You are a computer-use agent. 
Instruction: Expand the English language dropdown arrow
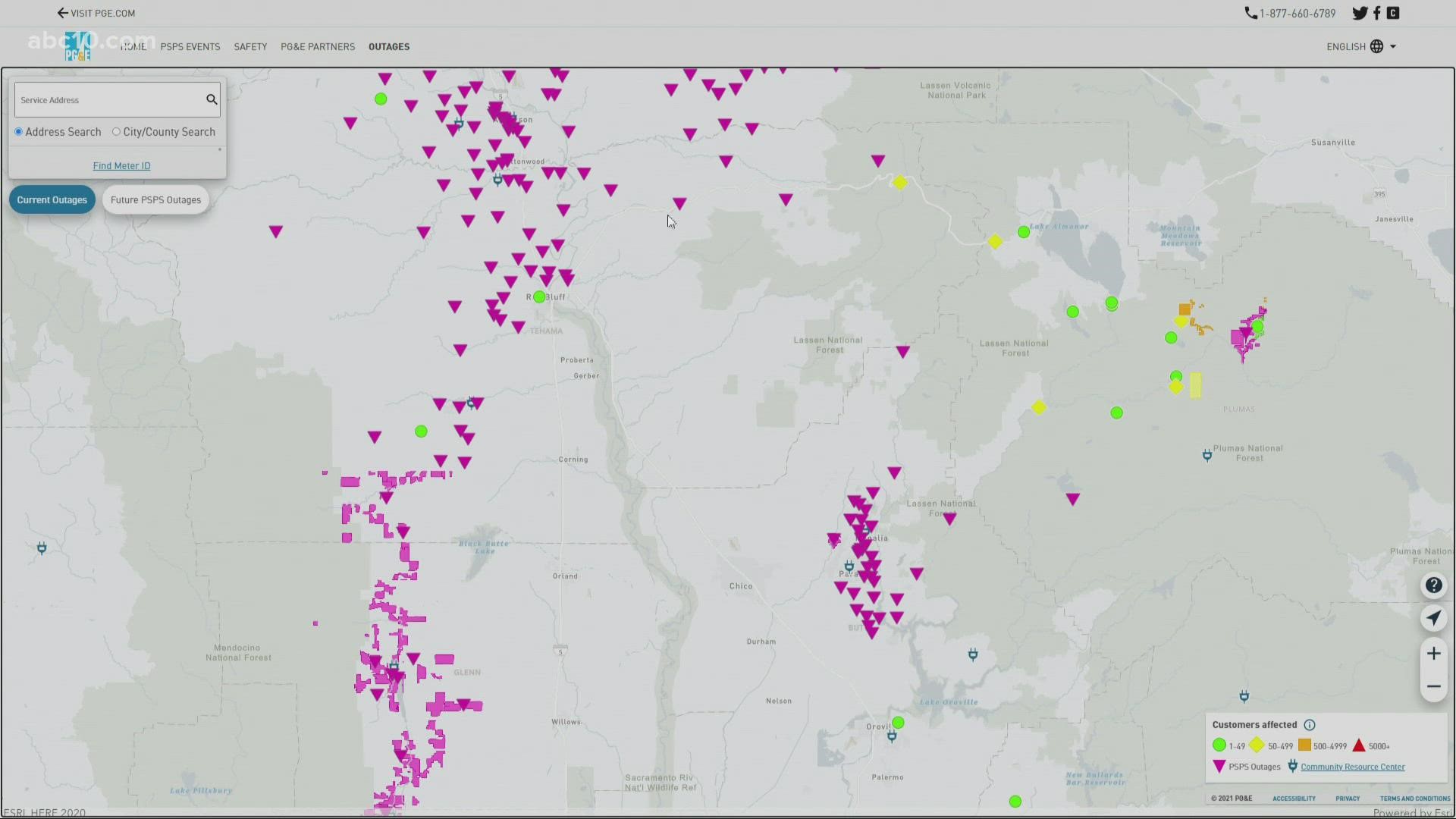(1393, 47)
